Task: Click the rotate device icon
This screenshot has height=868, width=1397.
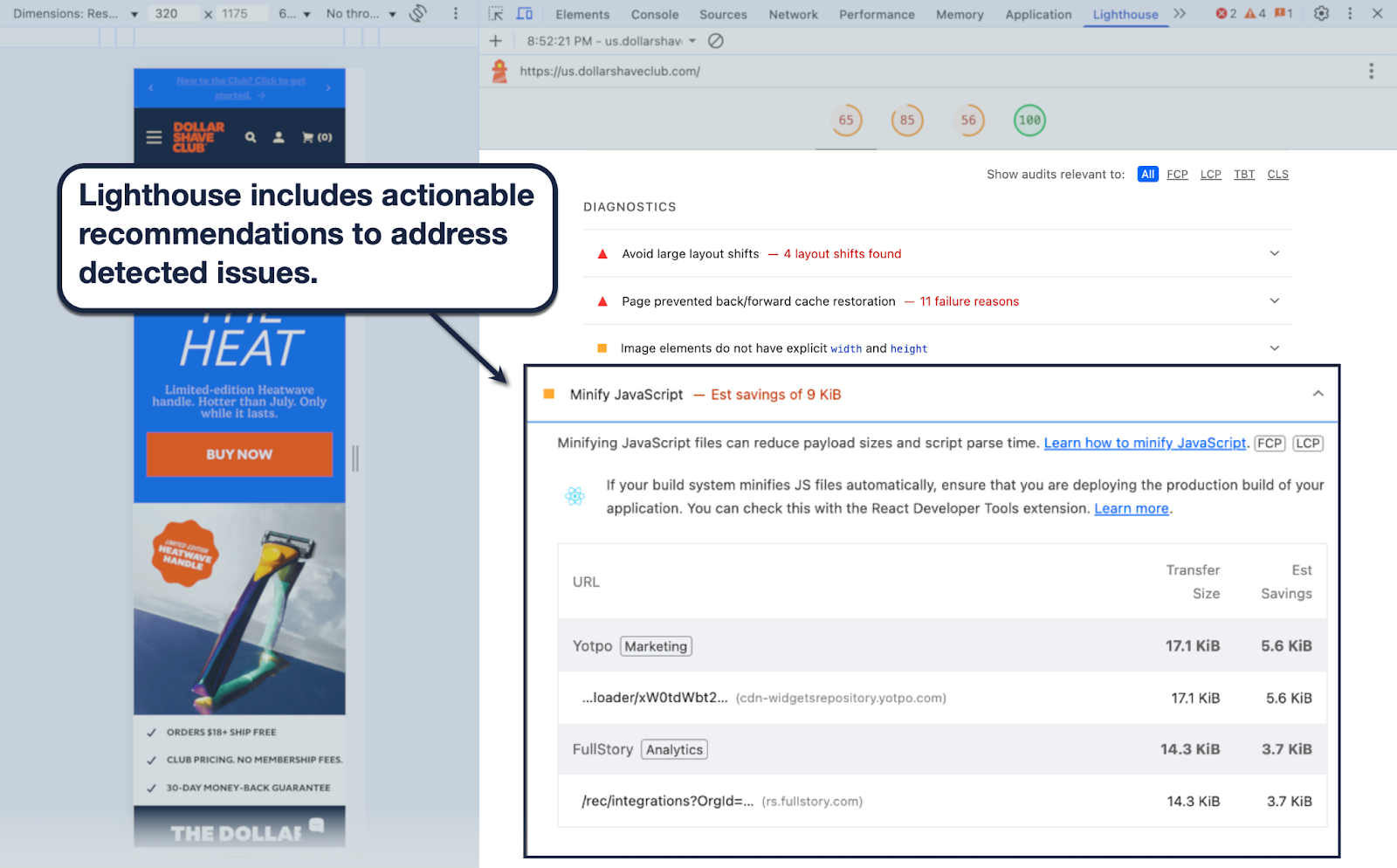Action: click(418, 13)
